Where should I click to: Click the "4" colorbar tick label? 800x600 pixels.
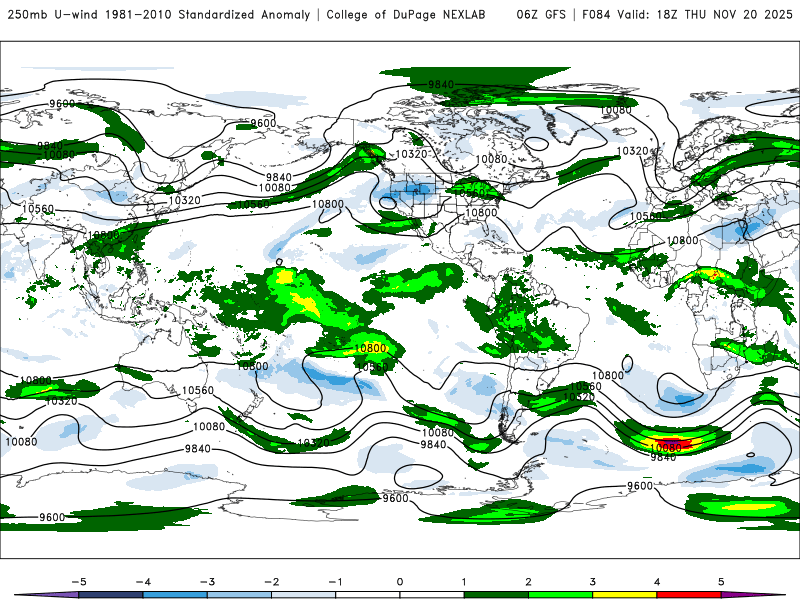point(657,582)
